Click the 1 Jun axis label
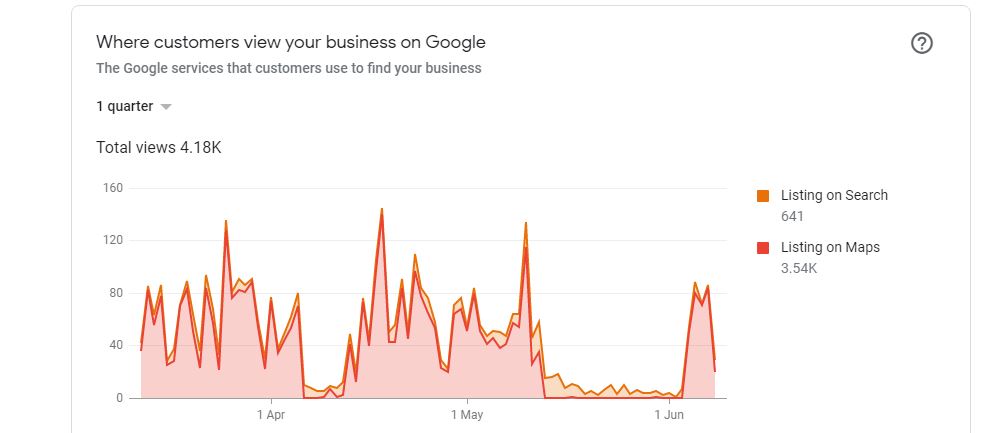This screenshot has height=433, width=990. (669, 415)
